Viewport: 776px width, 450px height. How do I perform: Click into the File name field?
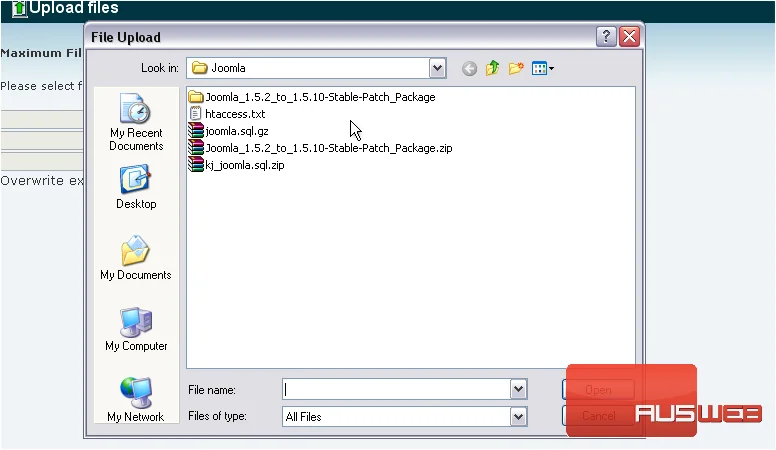pyautogui.click(x=396, y=390)
